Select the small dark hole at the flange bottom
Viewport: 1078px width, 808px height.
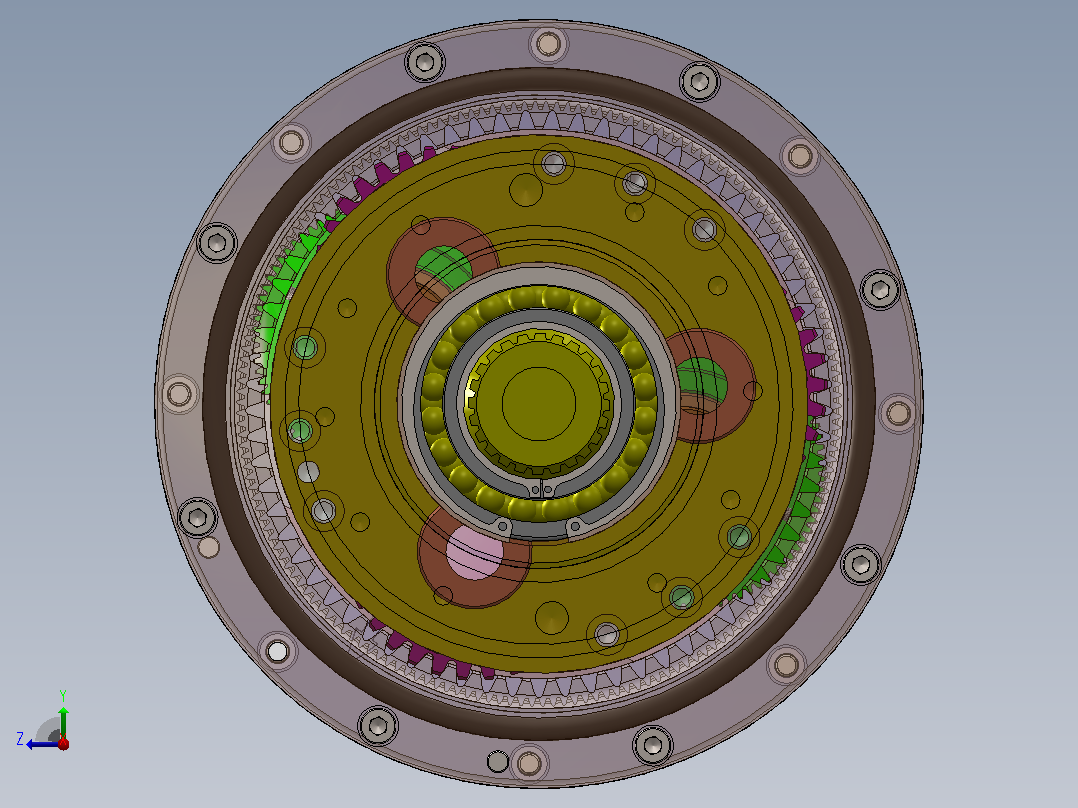tap(497, 761)
